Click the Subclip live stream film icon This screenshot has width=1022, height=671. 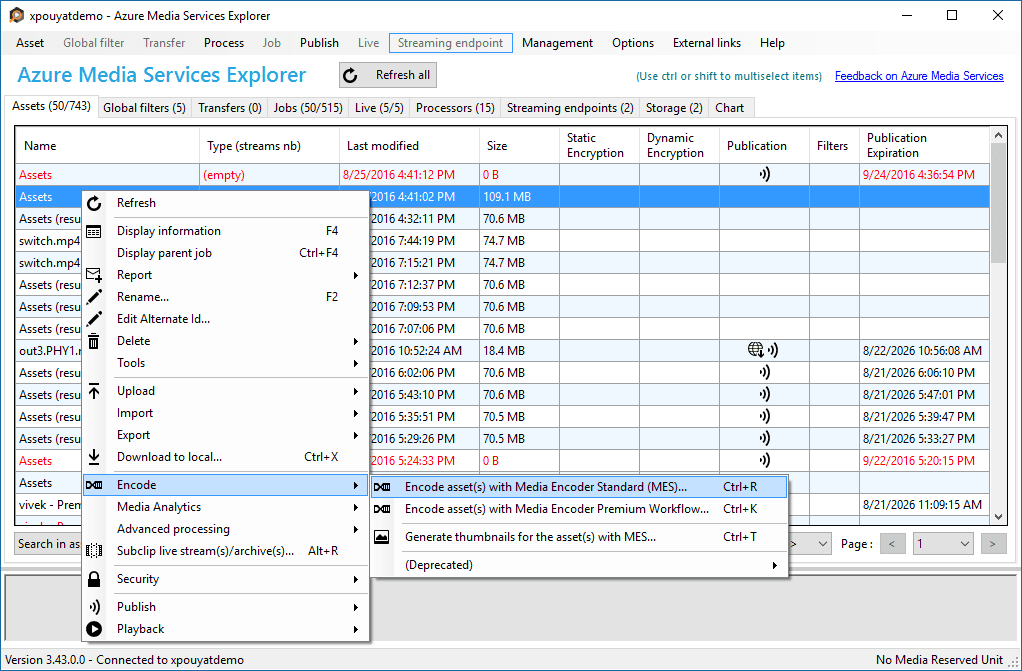95,551
